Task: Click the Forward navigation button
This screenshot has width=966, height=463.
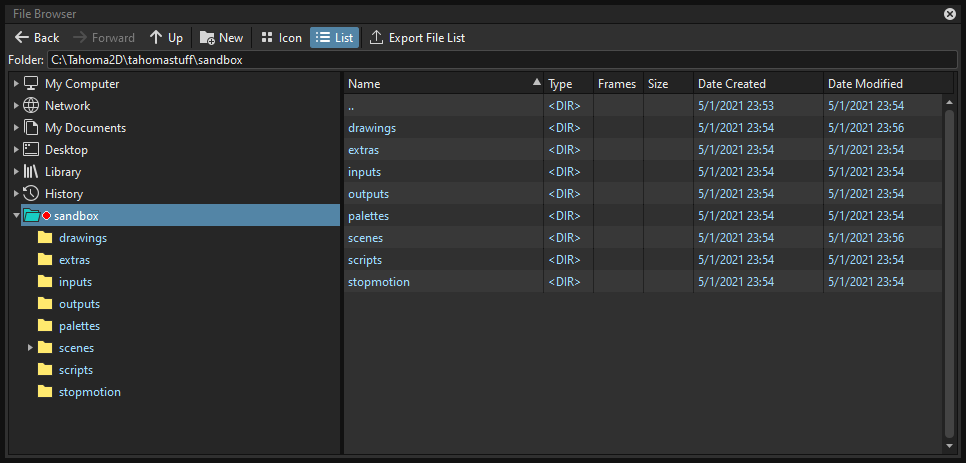Action: 104,38
